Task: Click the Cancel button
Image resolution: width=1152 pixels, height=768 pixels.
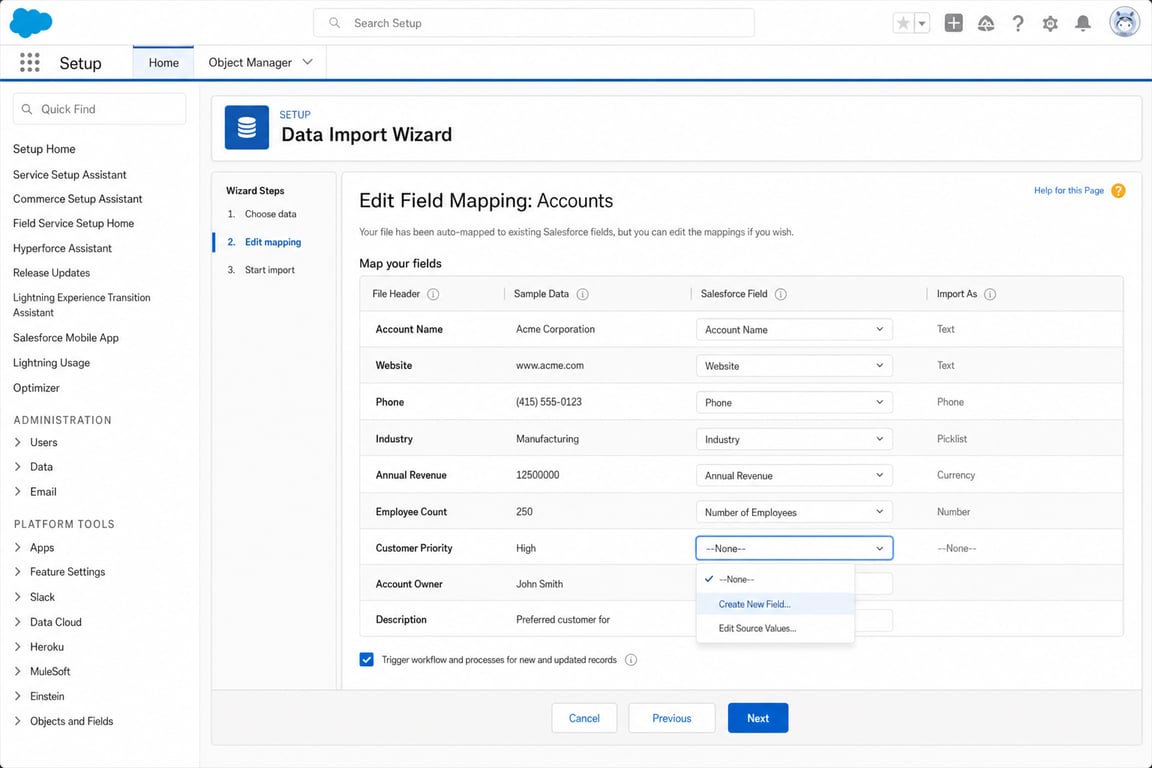Action: 584,718
